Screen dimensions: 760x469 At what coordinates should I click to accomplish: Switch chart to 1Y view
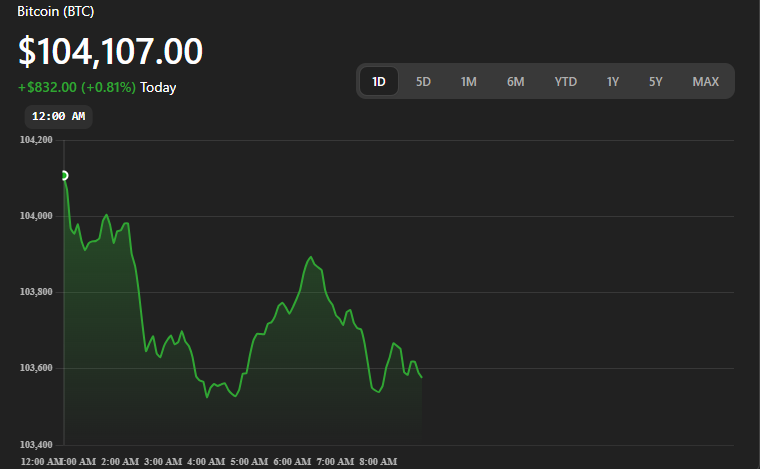[612, 82]
